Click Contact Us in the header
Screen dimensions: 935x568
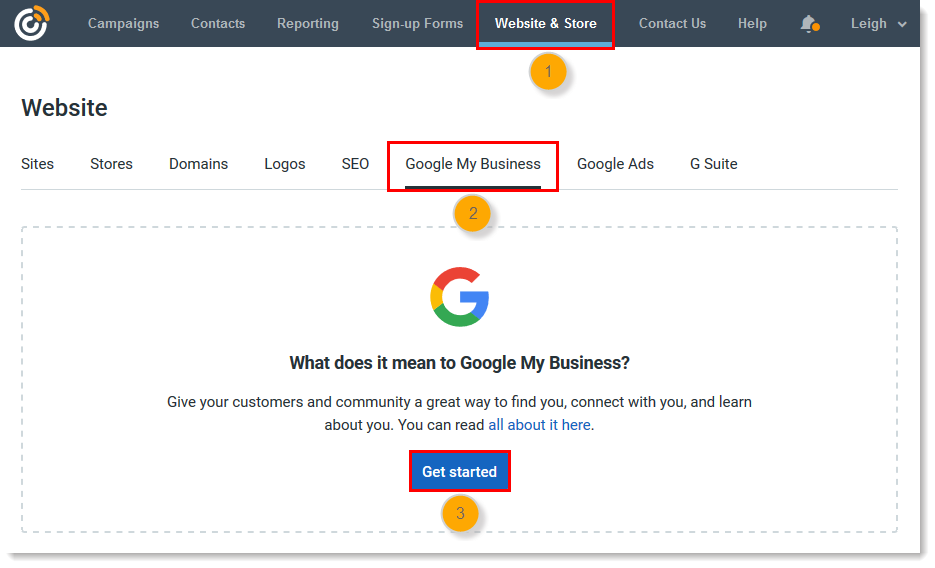[672, 23]
